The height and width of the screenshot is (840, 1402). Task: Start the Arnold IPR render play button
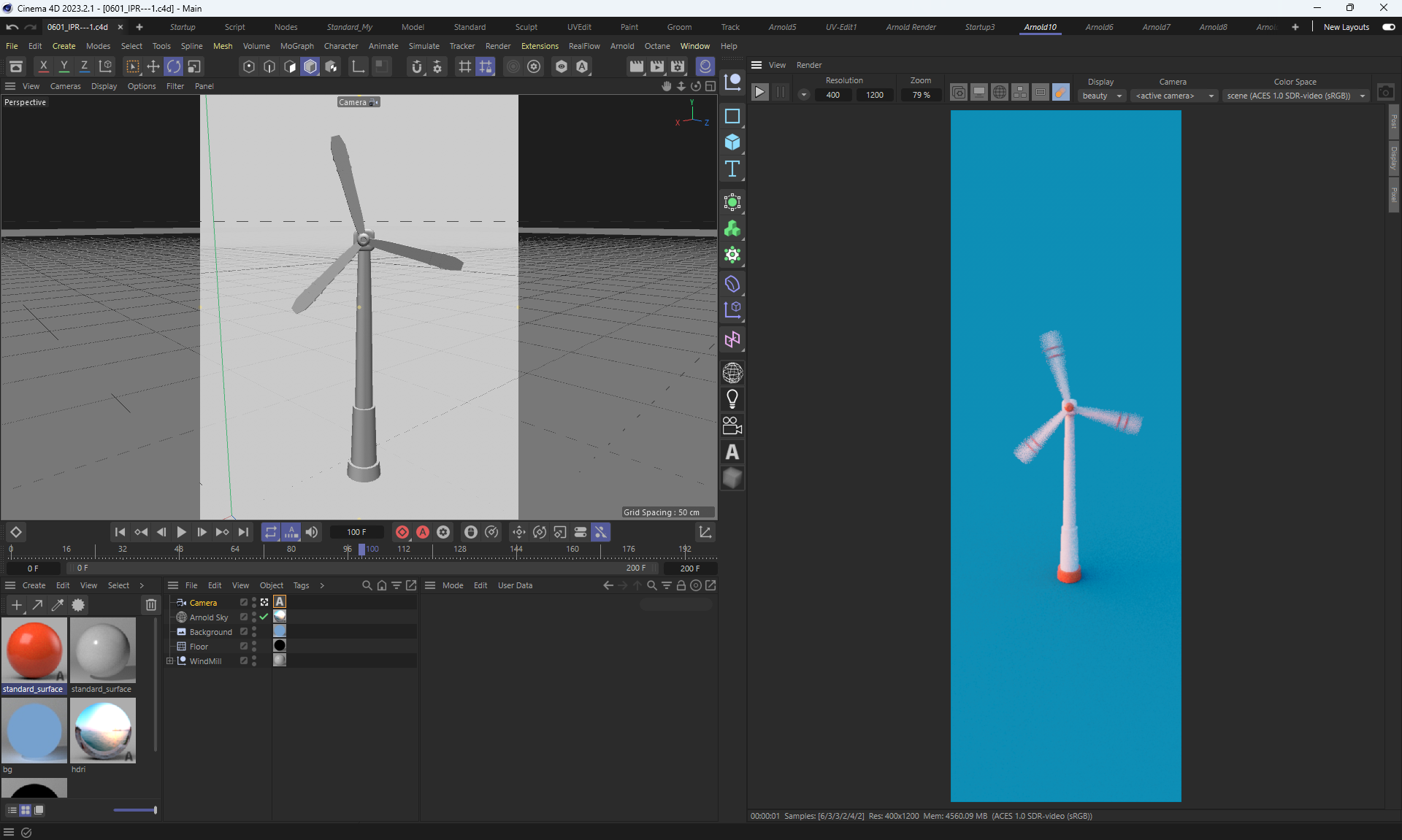[x=759, y=92]
